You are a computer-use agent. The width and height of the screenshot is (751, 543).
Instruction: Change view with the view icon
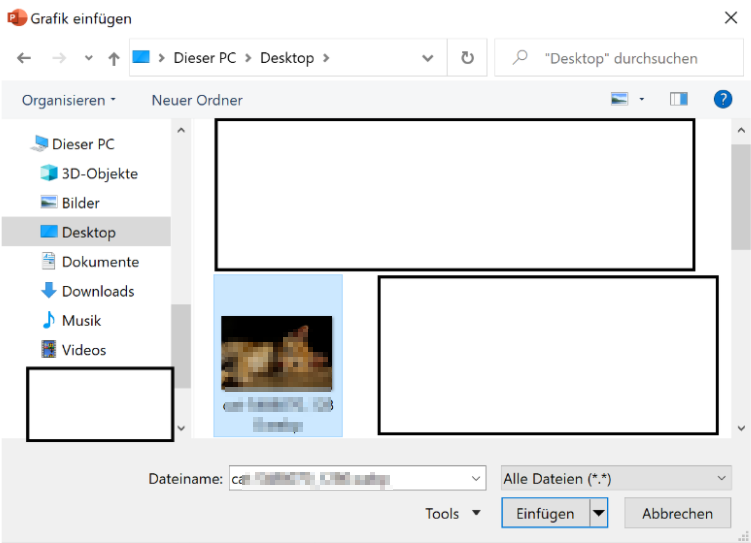pos(619,99)
